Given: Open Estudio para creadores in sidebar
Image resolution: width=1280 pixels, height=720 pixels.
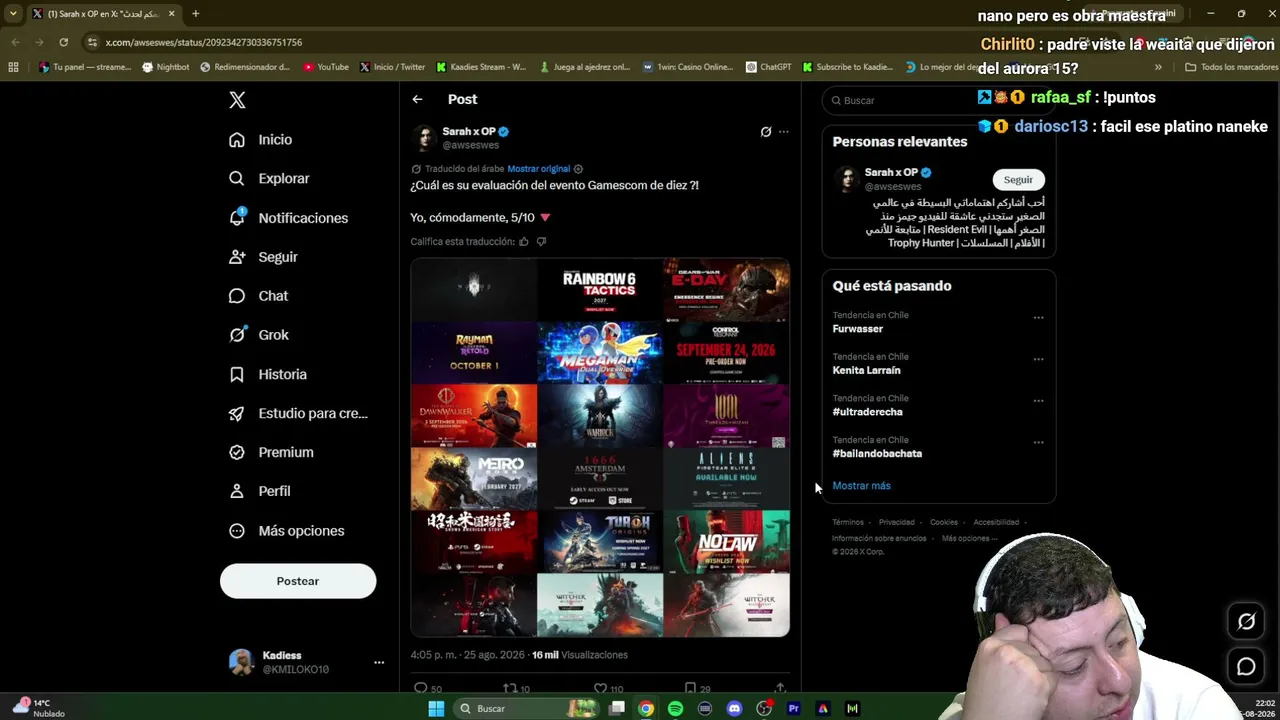Looking at the screenshot, I should pos(298,413).
